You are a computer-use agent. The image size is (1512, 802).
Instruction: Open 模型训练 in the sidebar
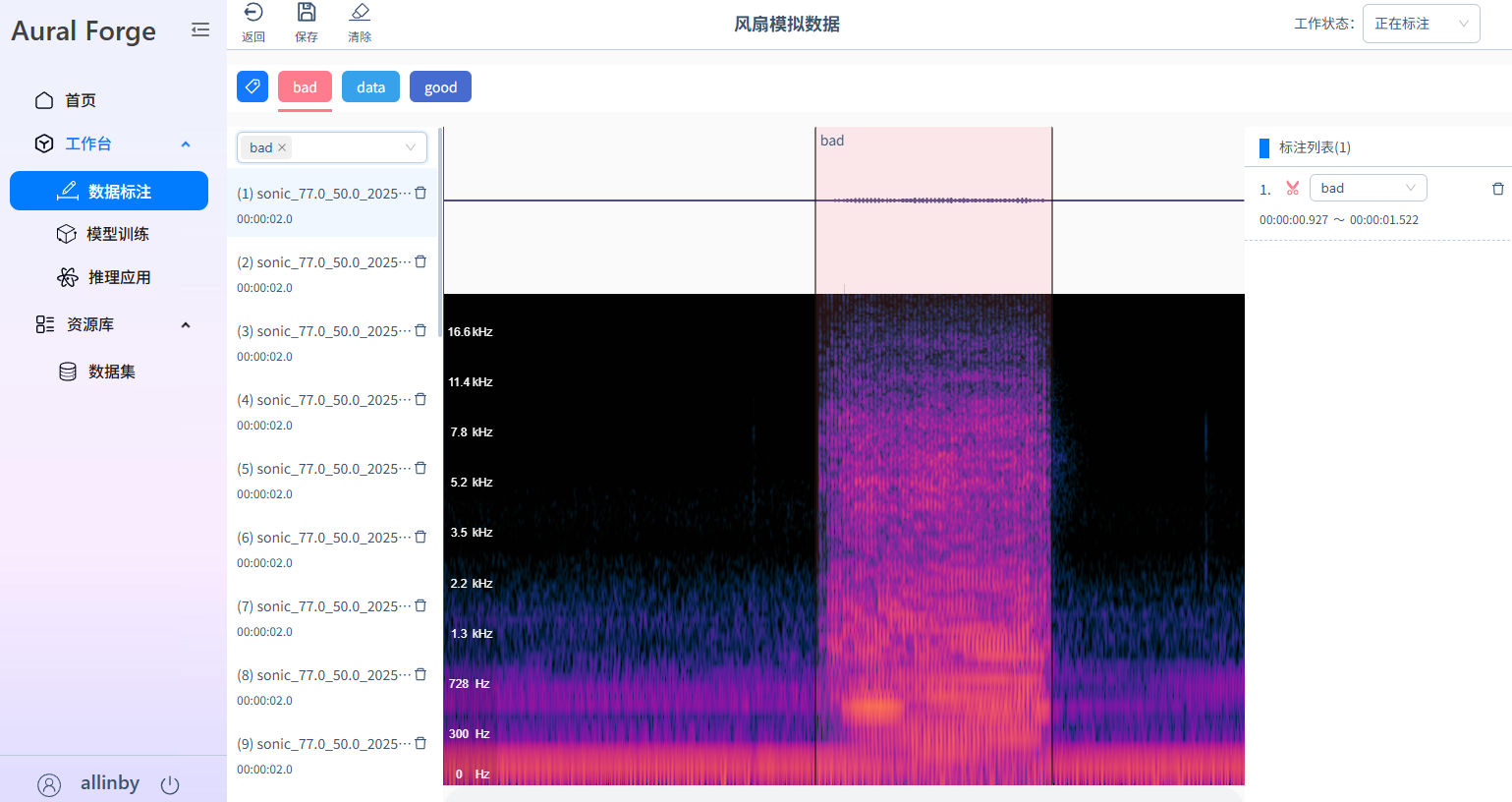(x=117, y=234)
